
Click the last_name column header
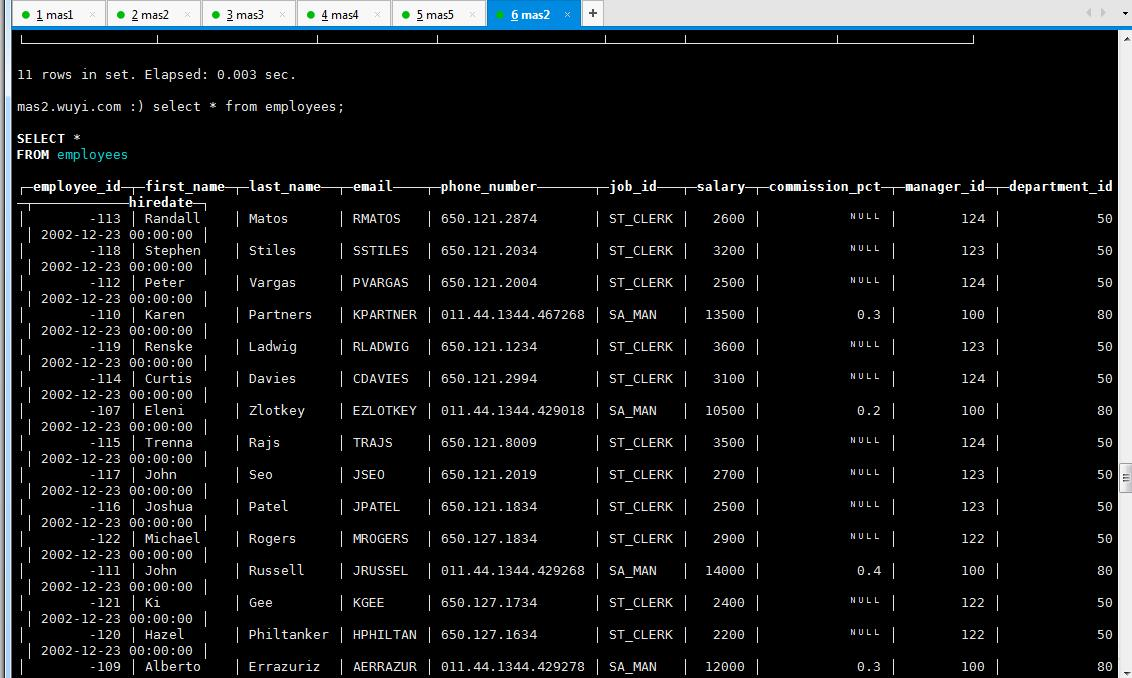coord(284,186)
